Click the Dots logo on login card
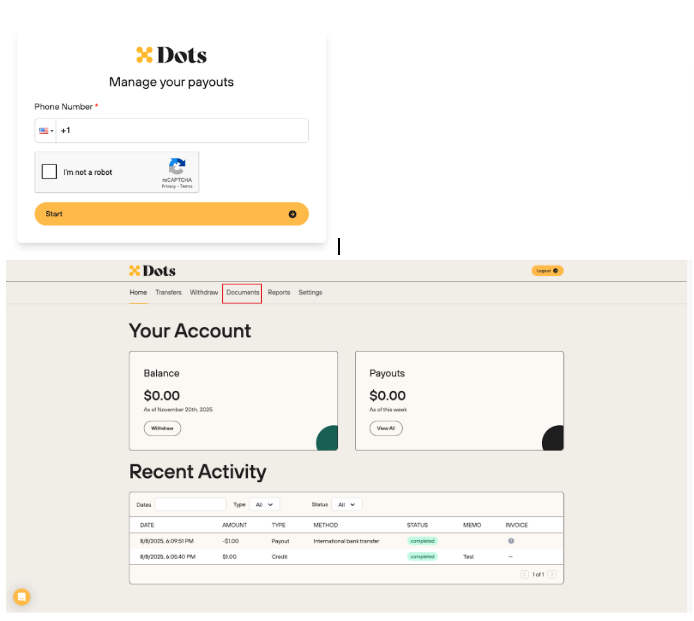The height and width of the screenshot is (621, 694). point(171,55)
